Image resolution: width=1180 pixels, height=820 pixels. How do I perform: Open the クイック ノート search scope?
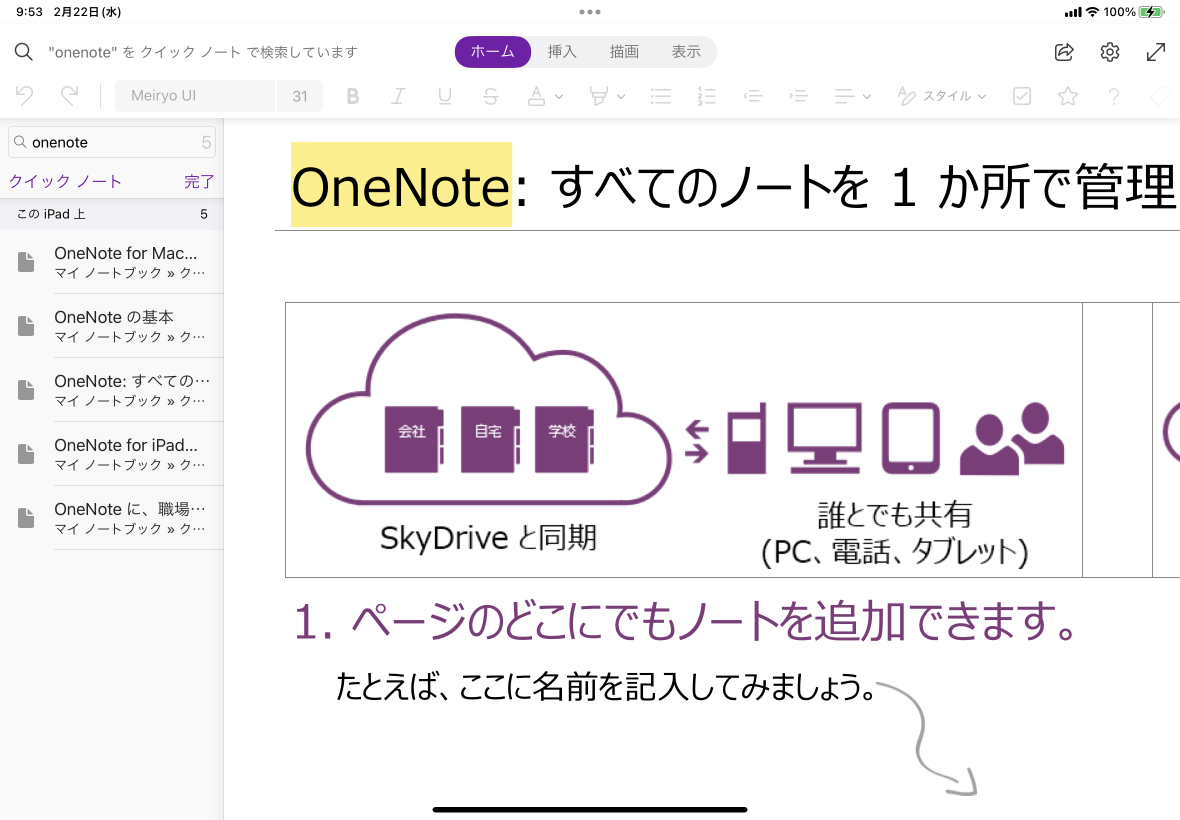tap(65, 181)
